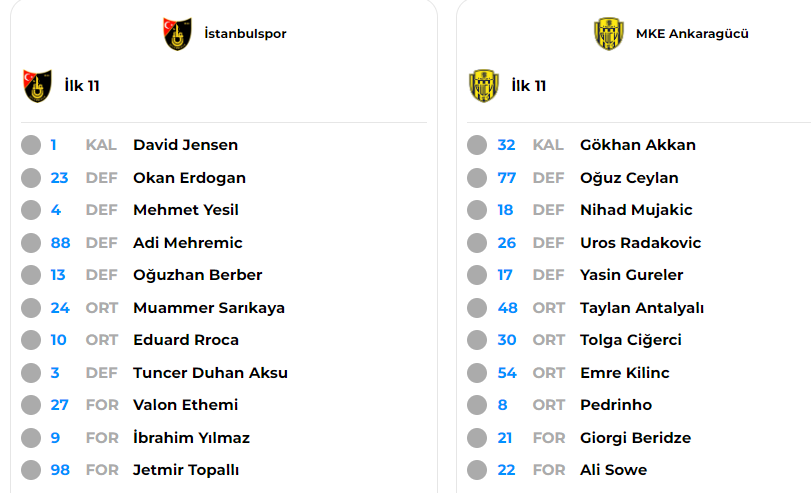Select player Jetmir Topallı
811x493 pixels.
186,470
